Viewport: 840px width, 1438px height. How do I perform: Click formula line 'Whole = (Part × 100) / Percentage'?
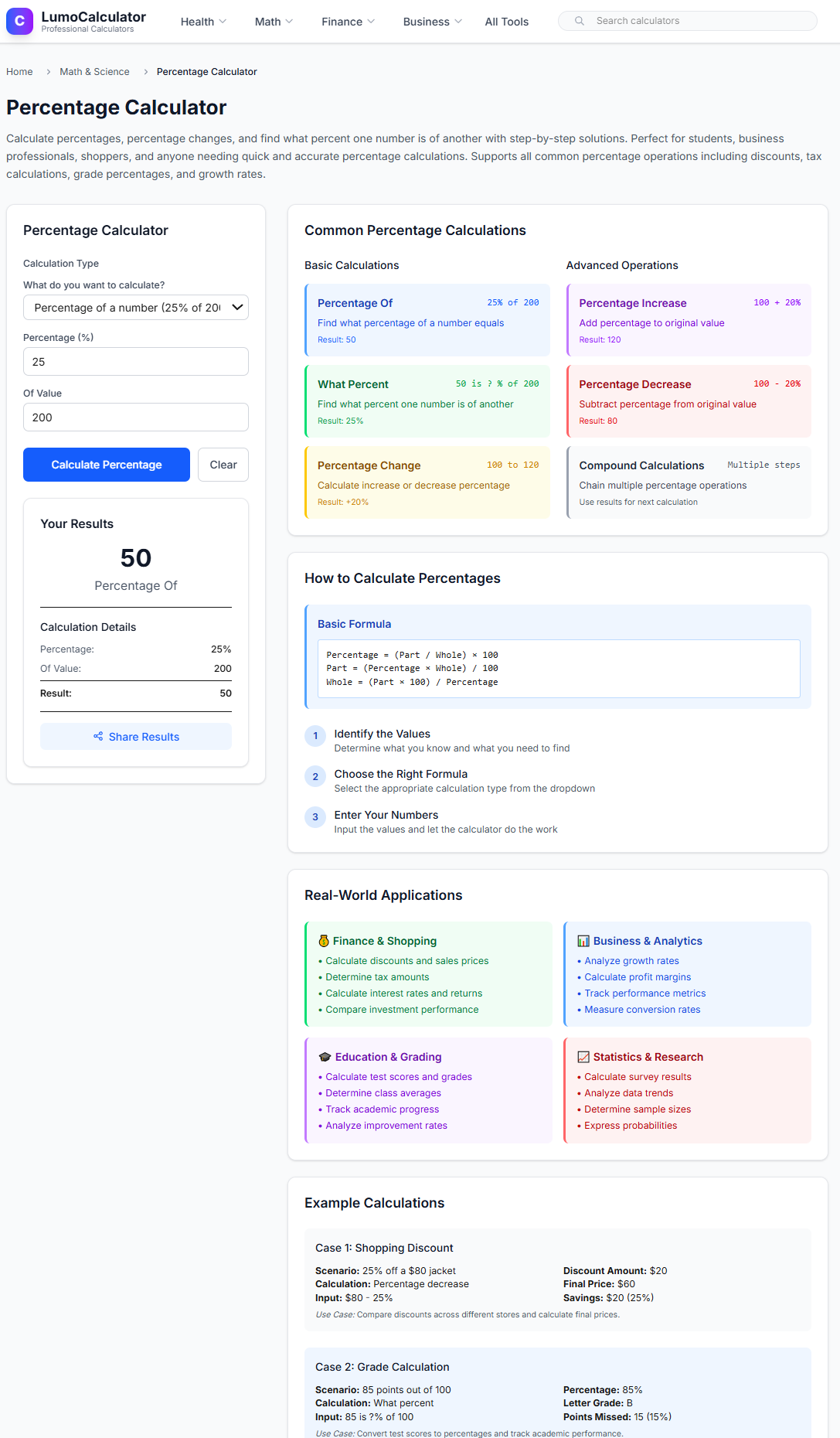412,682
